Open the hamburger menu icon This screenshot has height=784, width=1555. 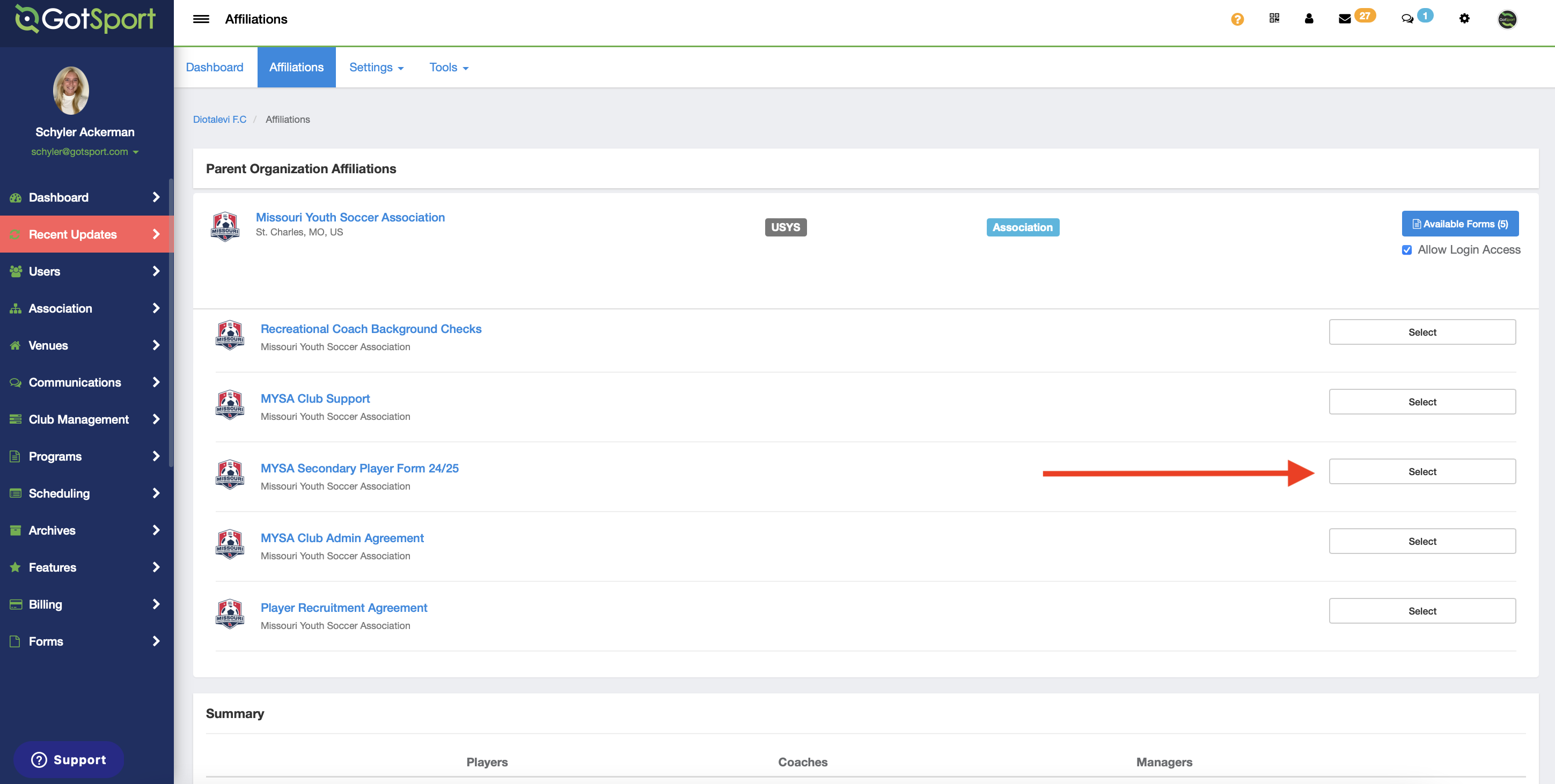201,19
